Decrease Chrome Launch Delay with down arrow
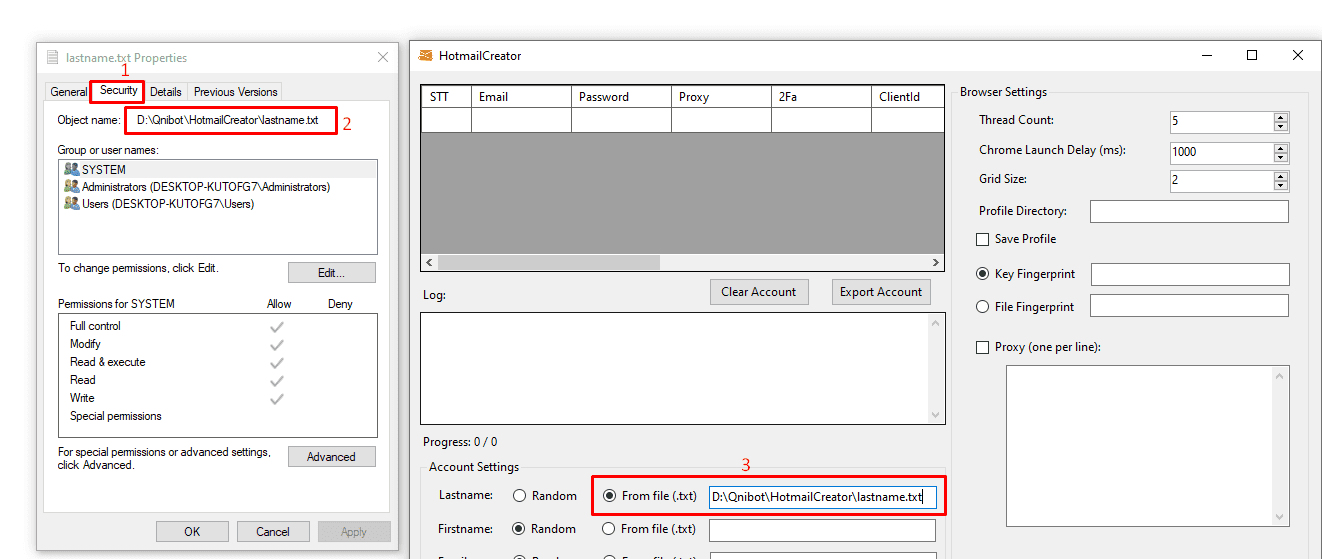 (x=1281, y=158)
